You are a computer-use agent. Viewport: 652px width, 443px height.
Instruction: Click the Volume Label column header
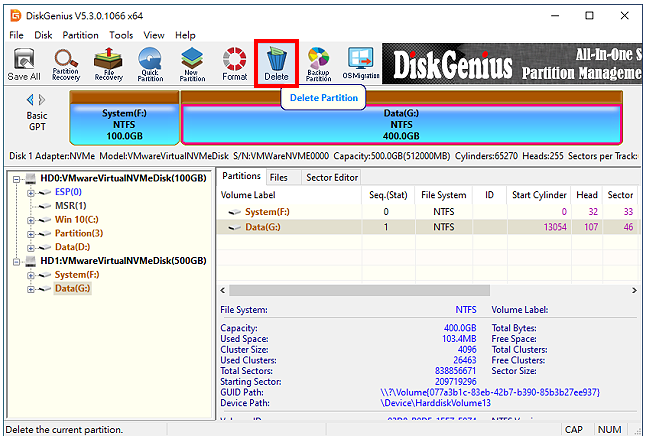point(289,195)
